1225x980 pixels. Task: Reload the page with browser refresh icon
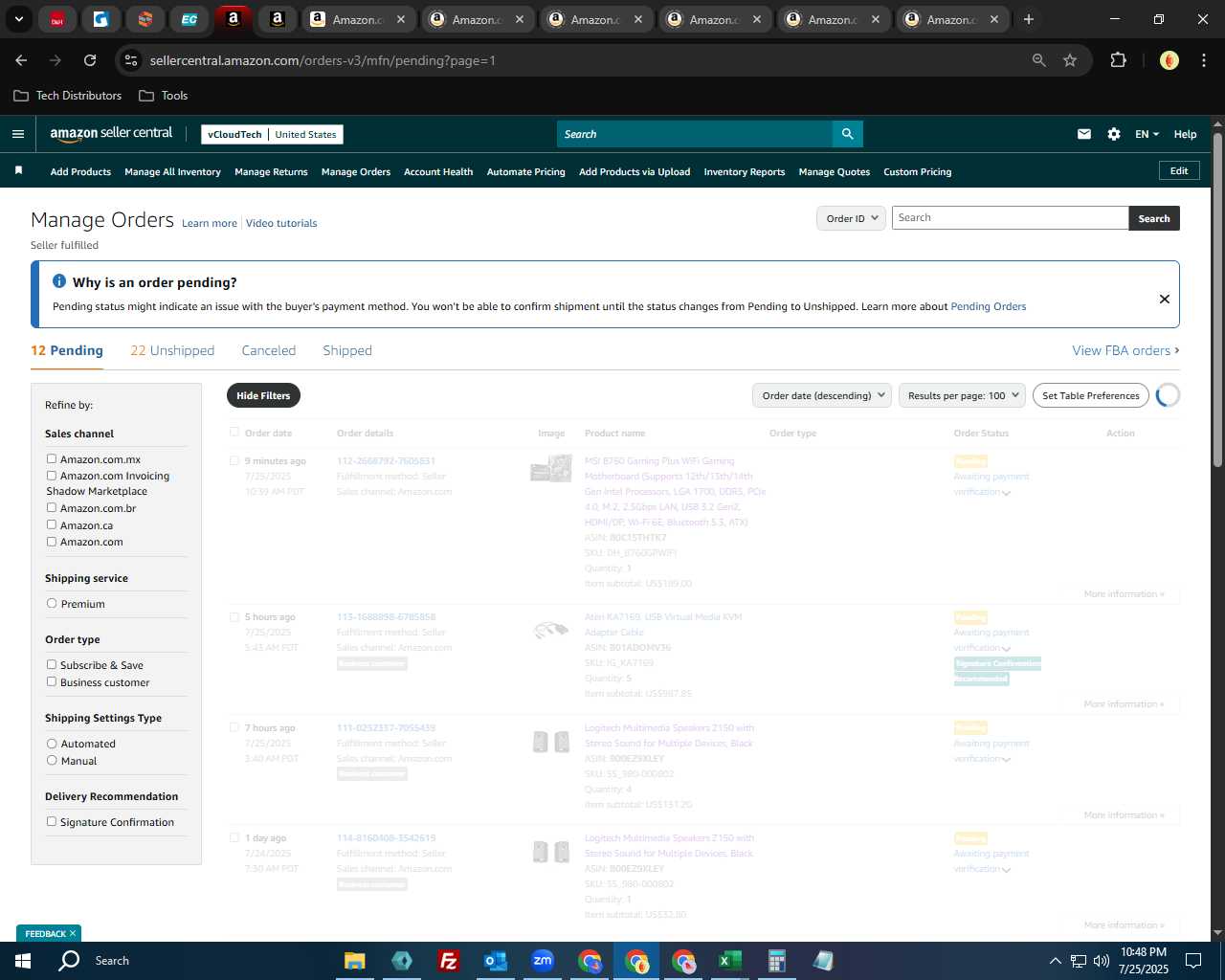pyautogui.click(x=90, y=60)
